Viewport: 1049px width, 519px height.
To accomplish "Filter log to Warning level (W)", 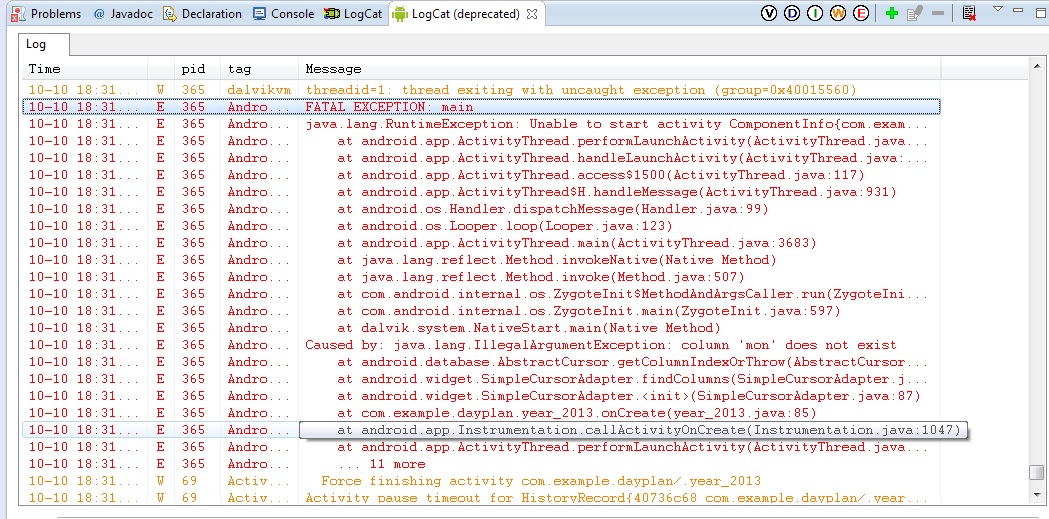I will (x=838, y=13).
